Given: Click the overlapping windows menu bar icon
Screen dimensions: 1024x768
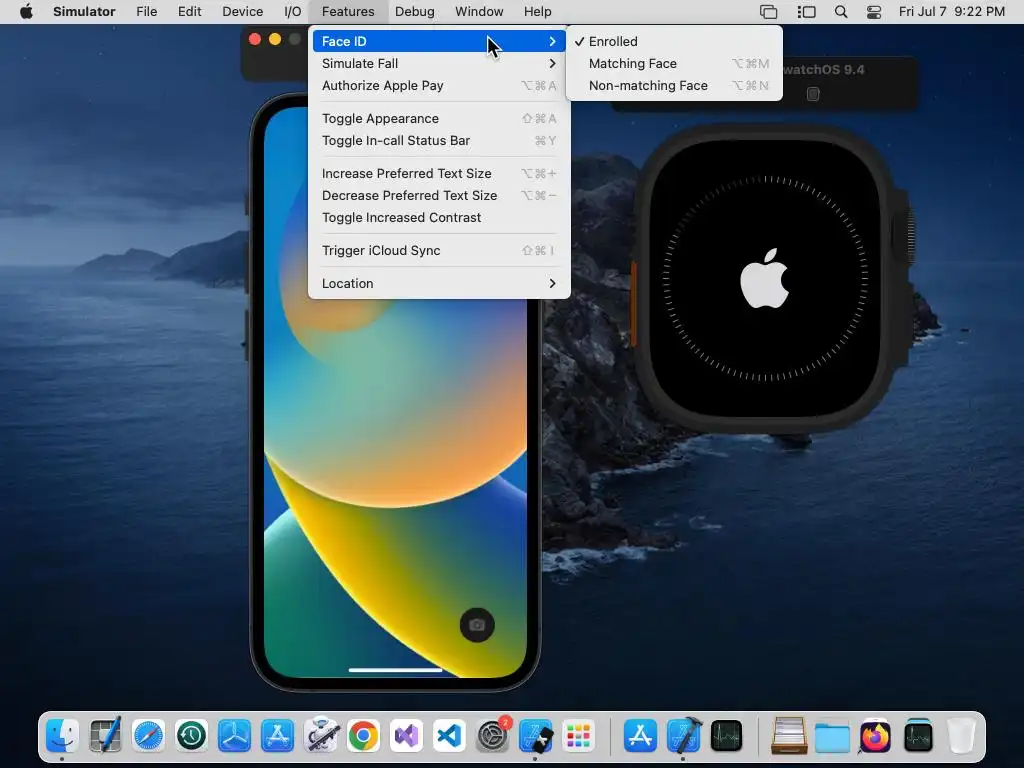Looking at the screenshot, I should 769,12.
